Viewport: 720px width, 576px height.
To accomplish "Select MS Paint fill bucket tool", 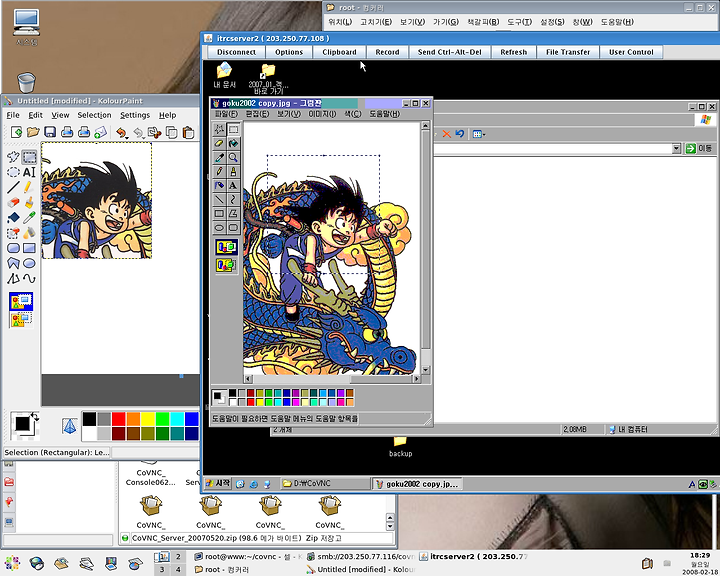I will tap(233, 143).
